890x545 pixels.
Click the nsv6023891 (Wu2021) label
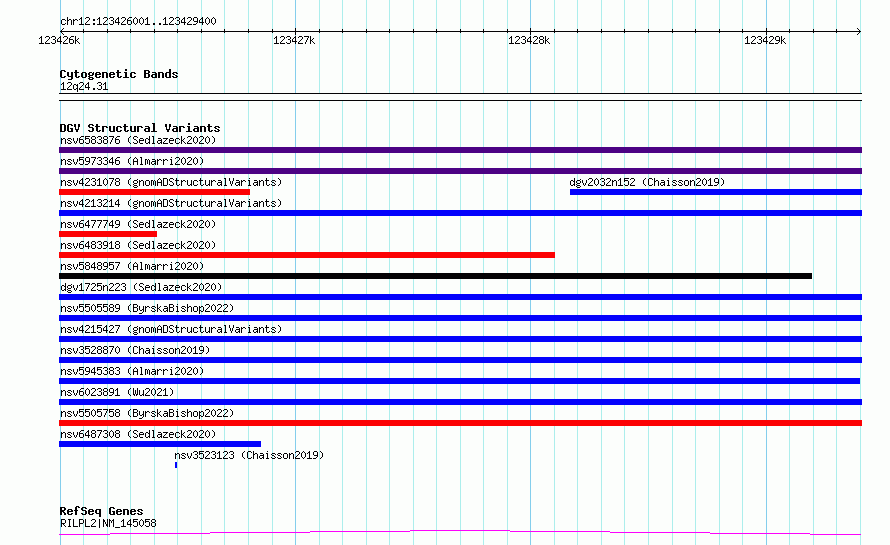pos(117,392)
